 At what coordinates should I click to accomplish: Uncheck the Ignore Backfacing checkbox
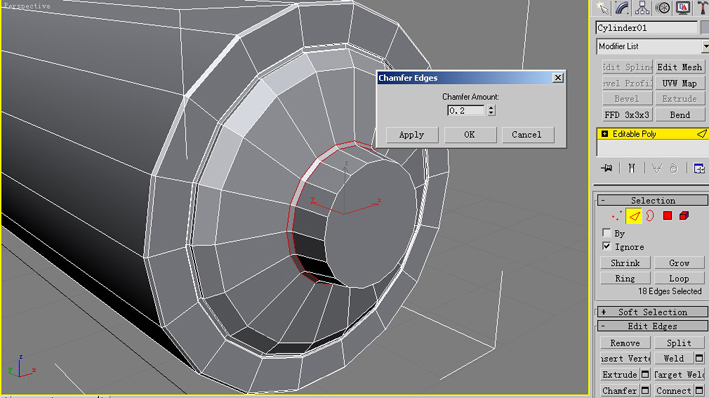coord(606,246)
